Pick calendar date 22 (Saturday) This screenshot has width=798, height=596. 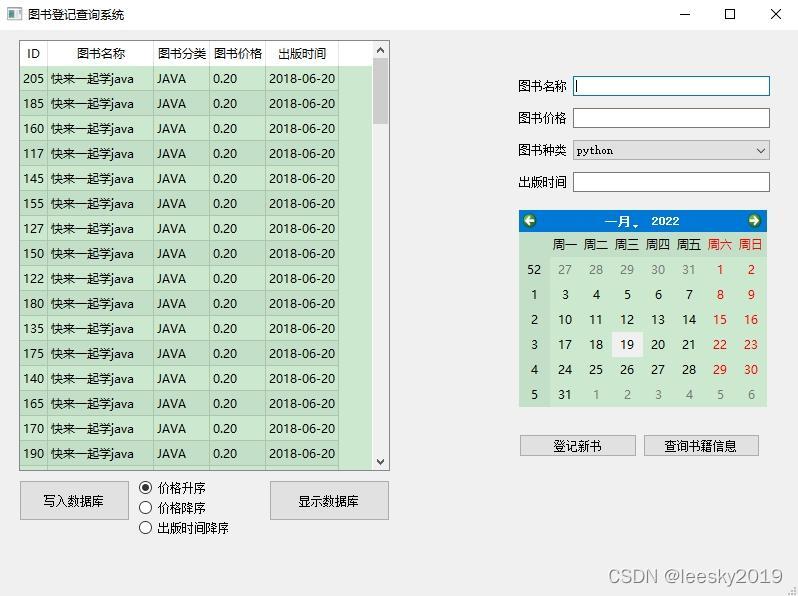(x=720, y=345)
